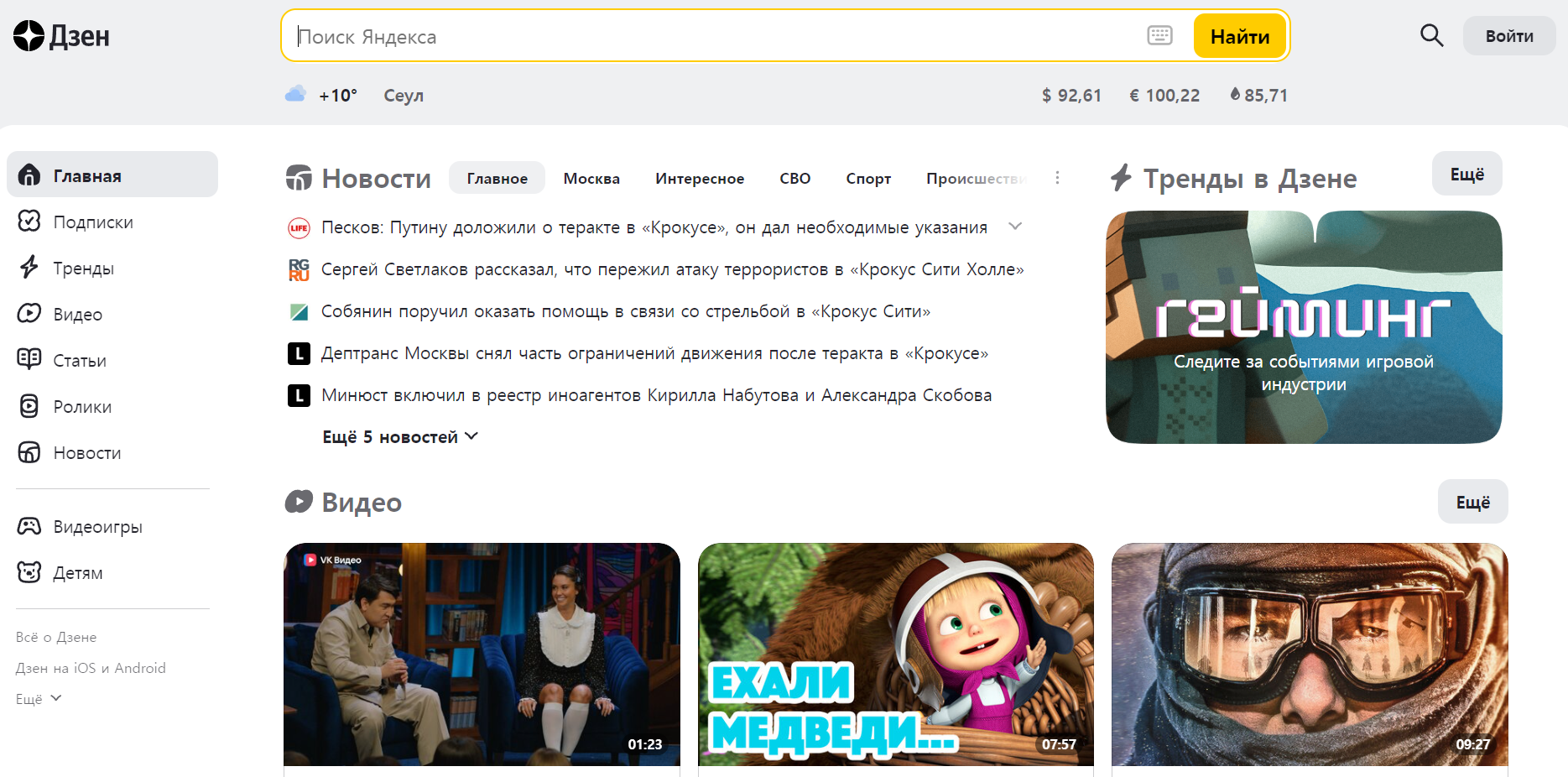The width and height of the screenshot is (1568, 777).
Task: Click the Сеул weather location link
Action: pos(404,95)
